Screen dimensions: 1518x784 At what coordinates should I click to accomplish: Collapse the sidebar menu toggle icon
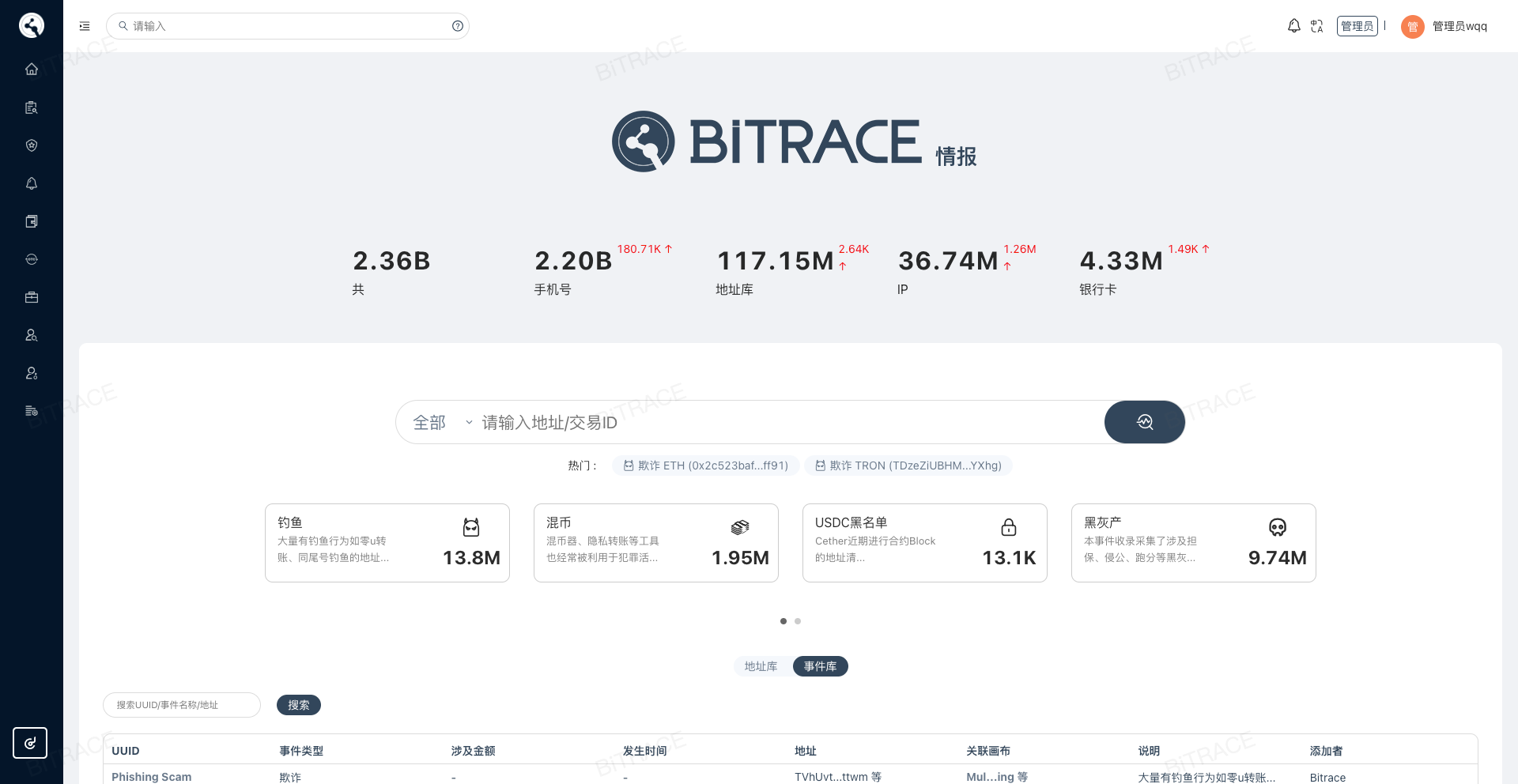click(85, 26)
